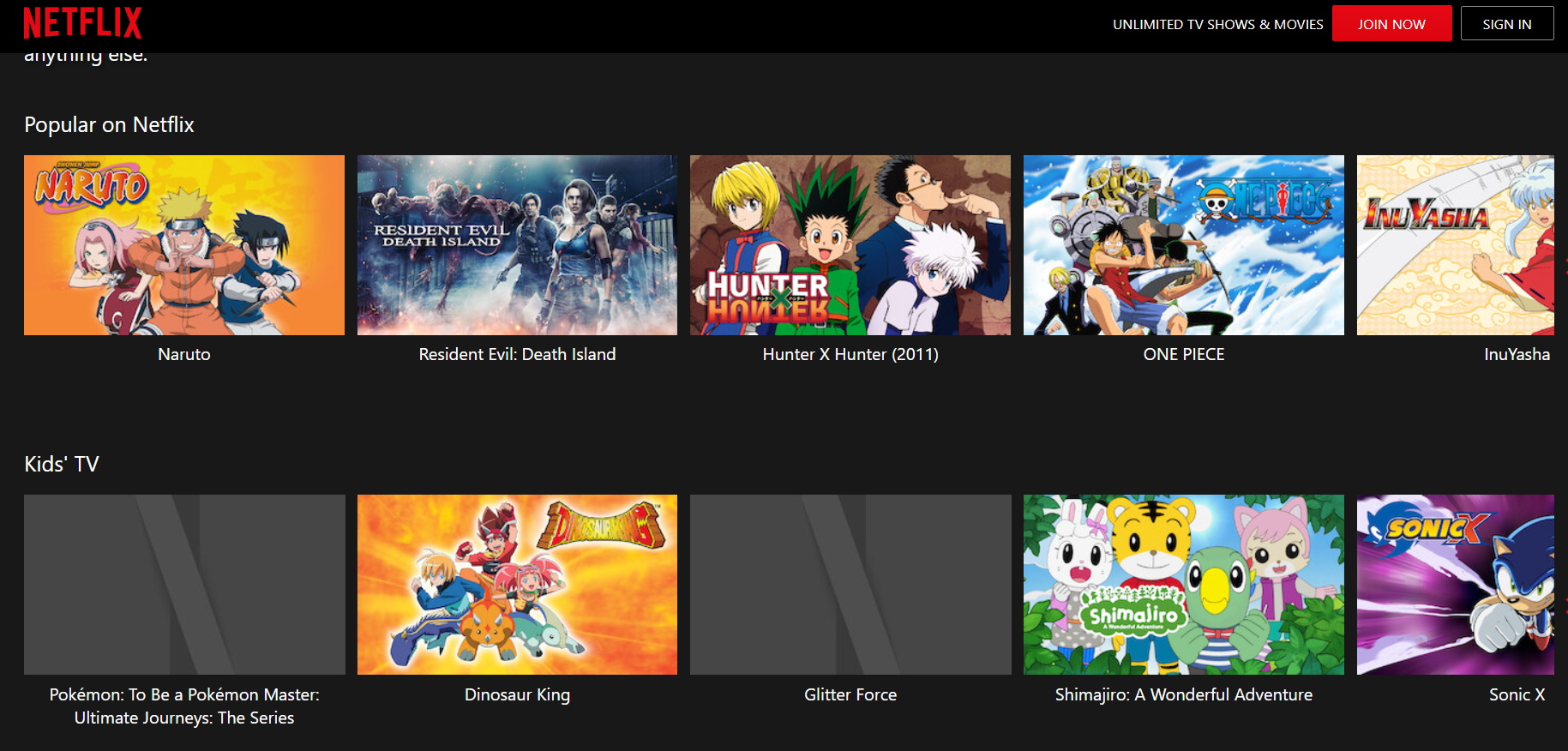The image size is (1568, 751).
Task: Follow the Glitter Force title link
Action: click(x=850, y=694)
